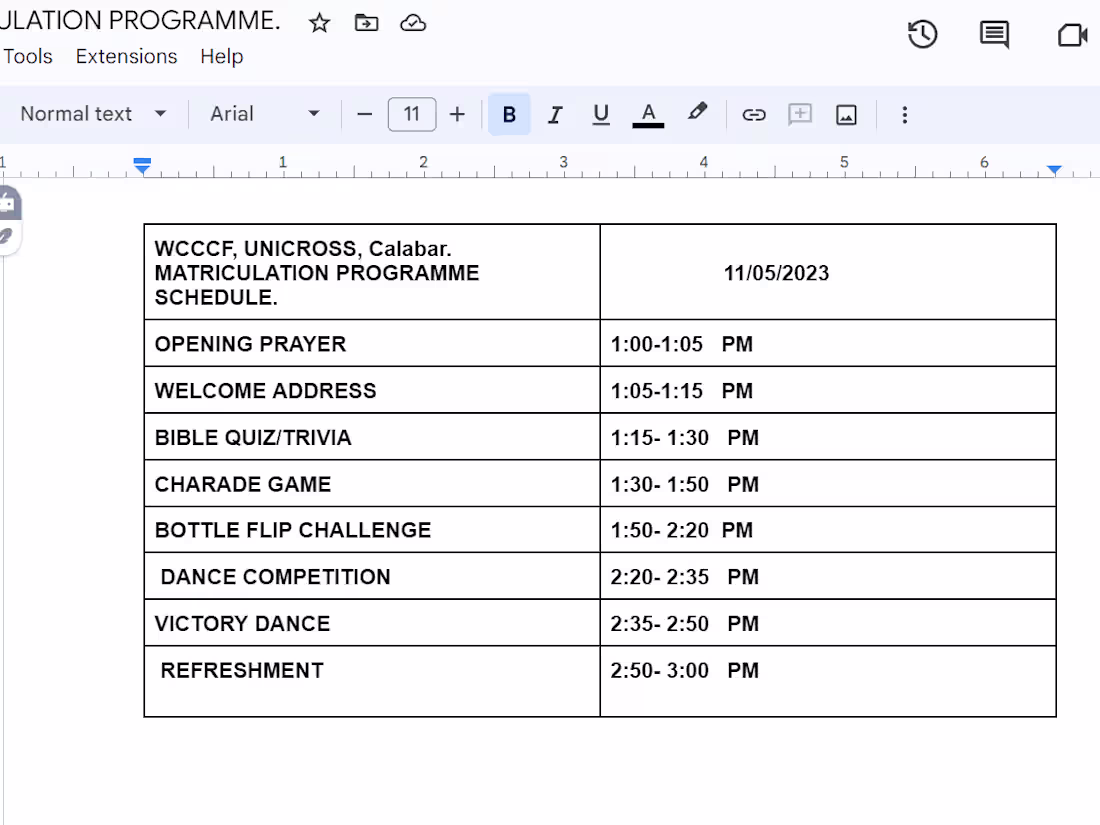Open the more options three-dot menu
Screen dimensions: 1100x825
point(904,114)
